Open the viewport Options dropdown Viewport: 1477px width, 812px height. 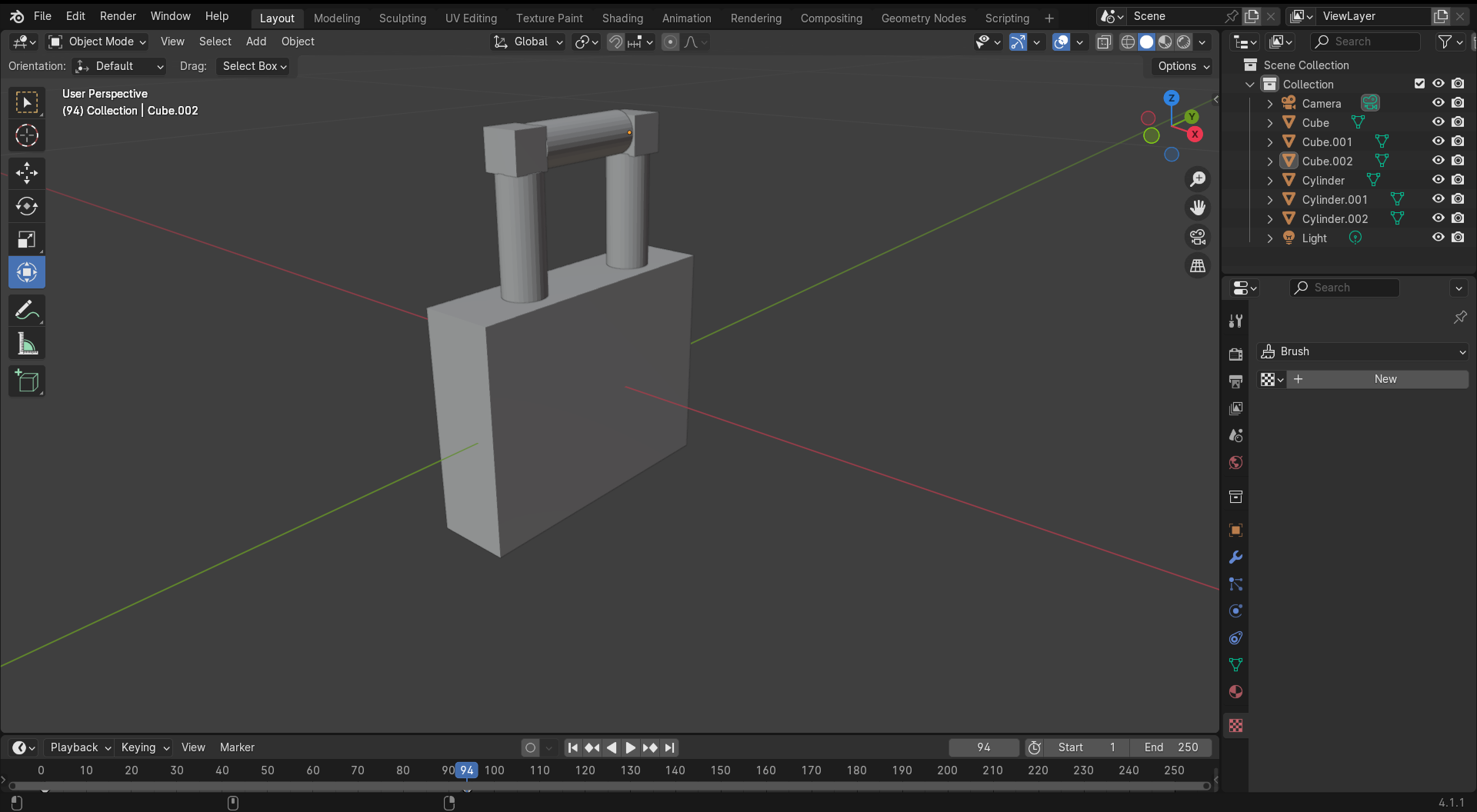point(1183,66)
